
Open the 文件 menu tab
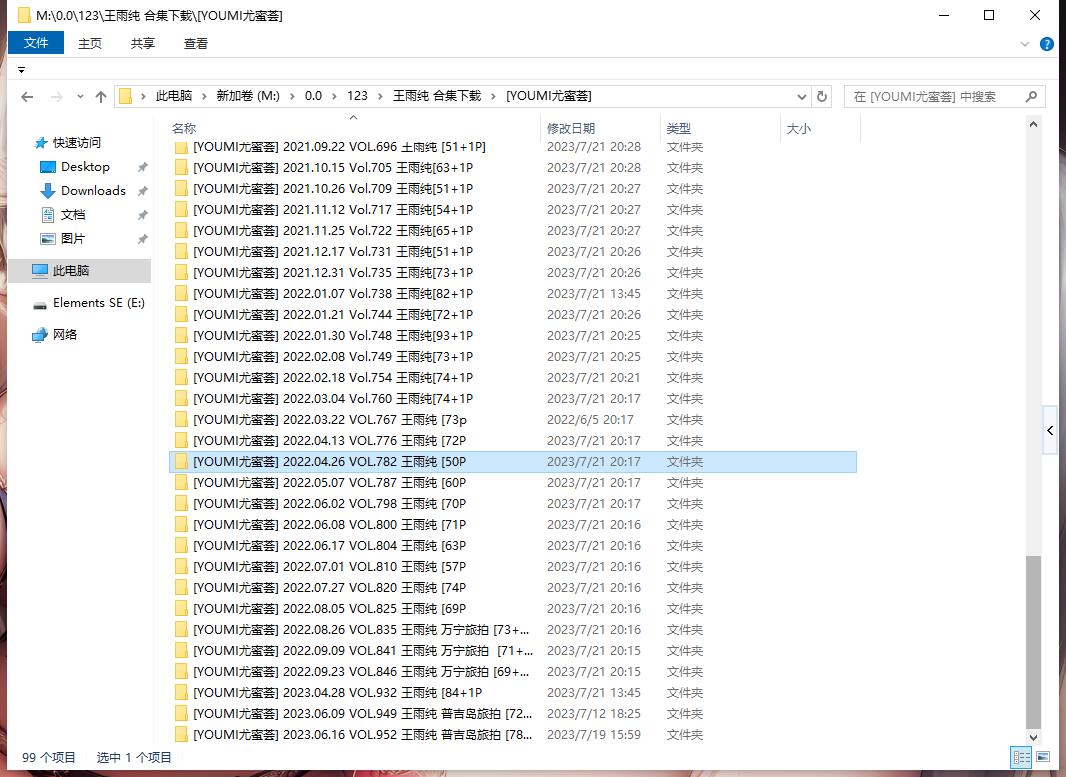36,43
